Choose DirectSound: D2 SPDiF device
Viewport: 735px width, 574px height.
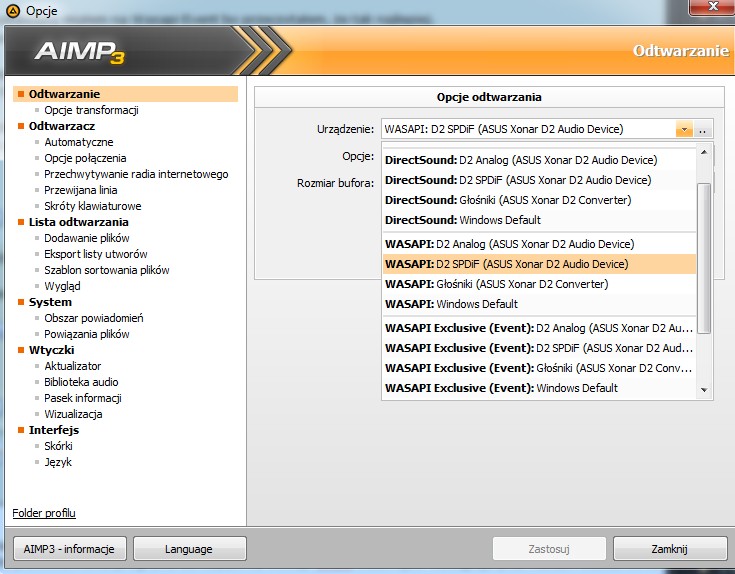(539, 180)
